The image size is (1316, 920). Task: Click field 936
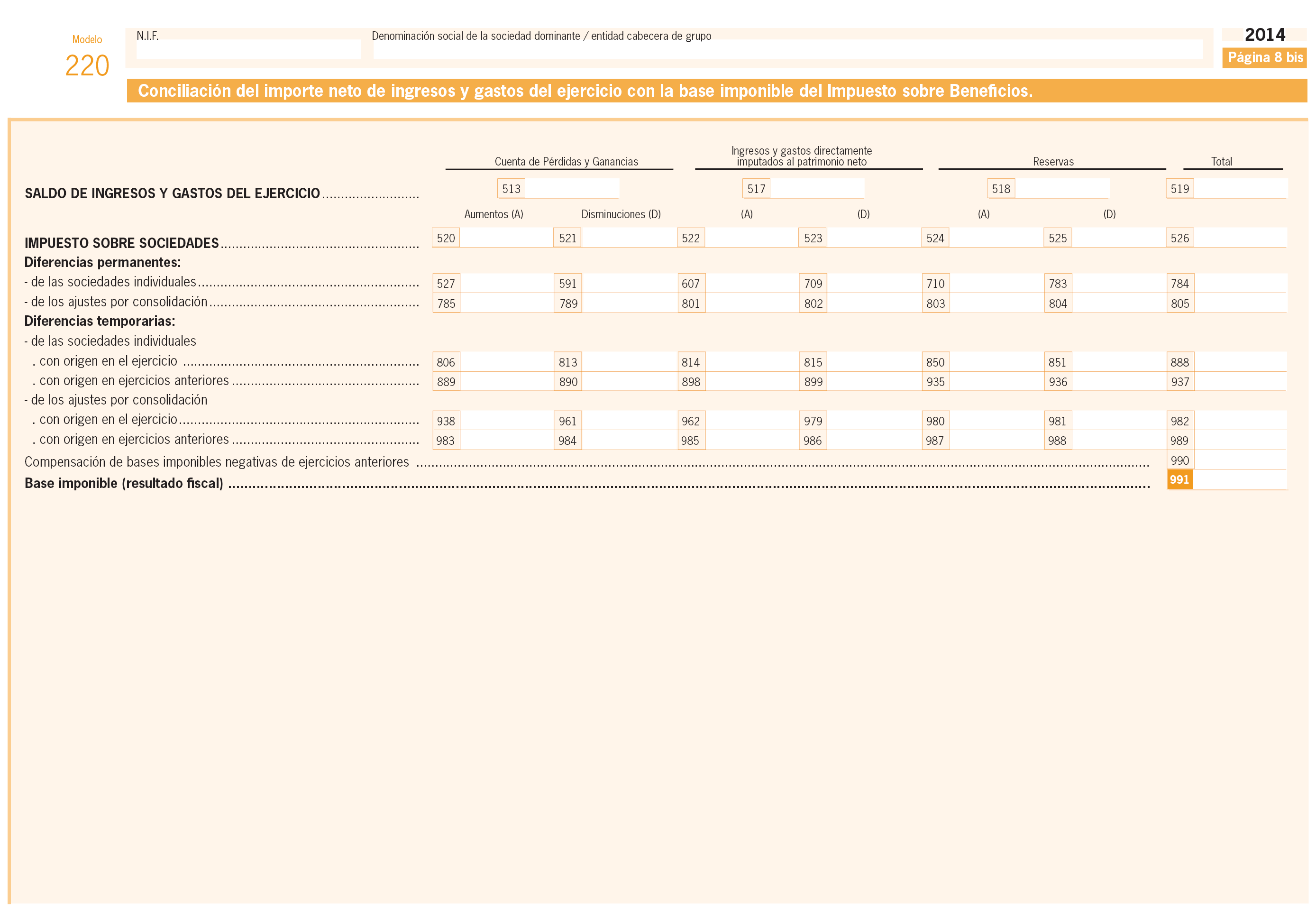[1119, 382]
